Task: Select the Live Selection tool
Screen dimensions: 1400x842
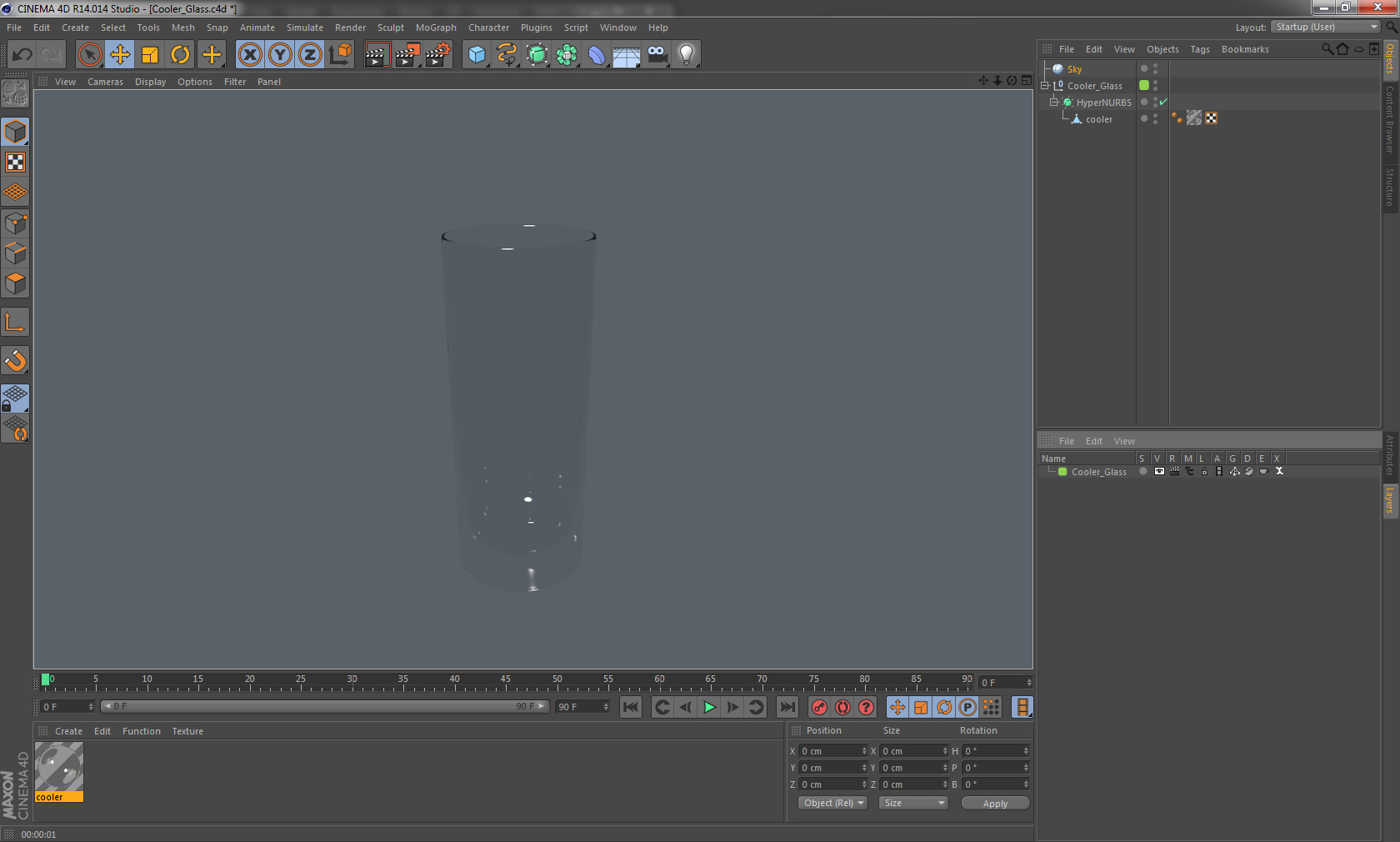Action: [x=90, y=55]
